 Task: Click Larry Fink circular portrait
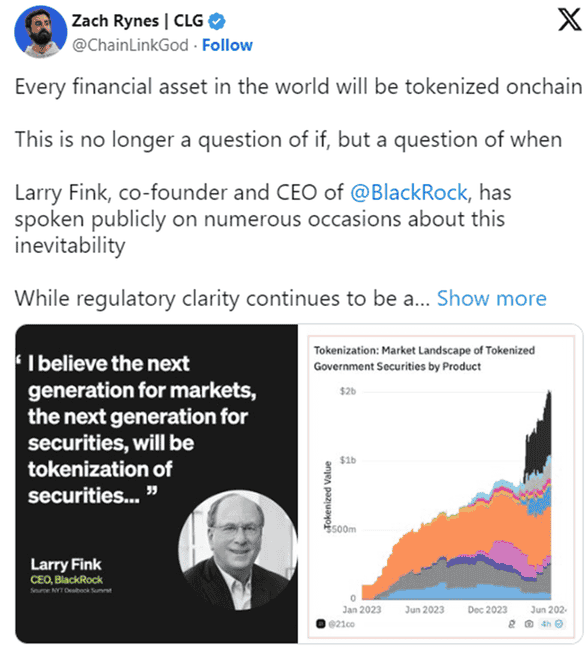point(238,550)
